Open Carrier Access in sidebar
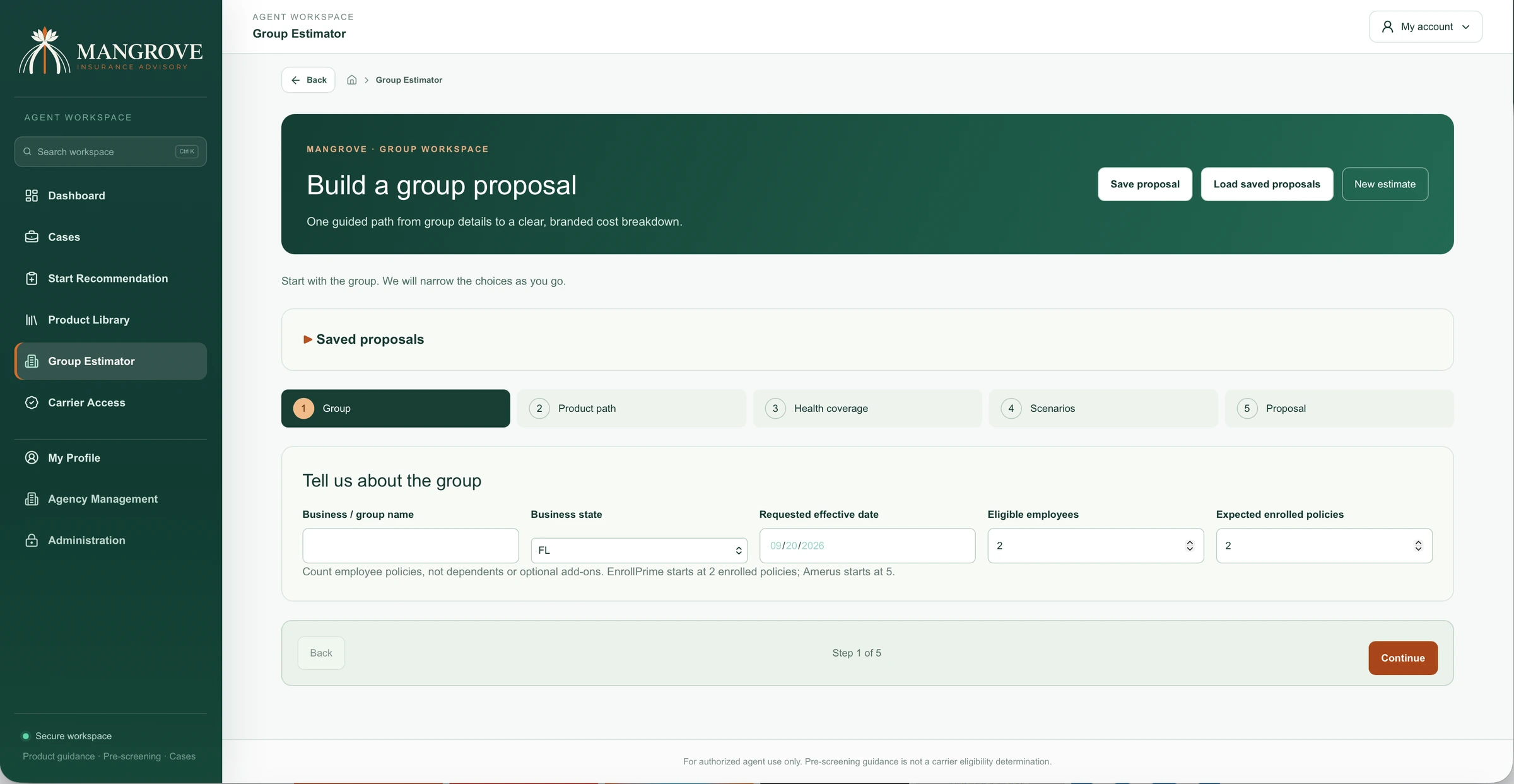 point(110,402)
